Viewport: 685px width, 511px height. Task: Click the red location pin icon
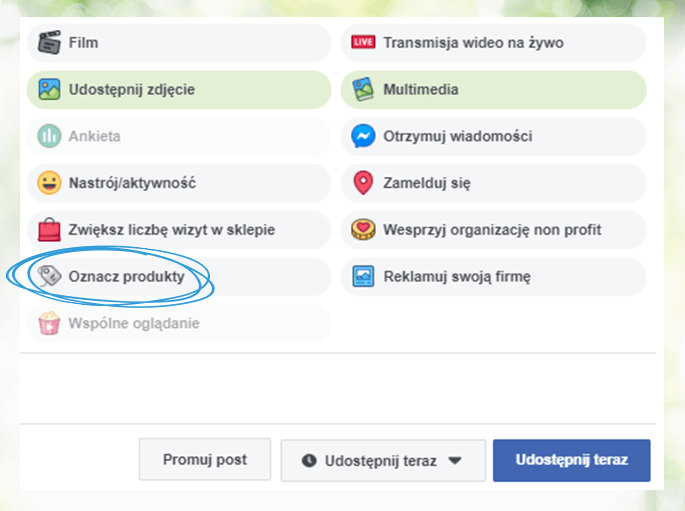[363, 183]
